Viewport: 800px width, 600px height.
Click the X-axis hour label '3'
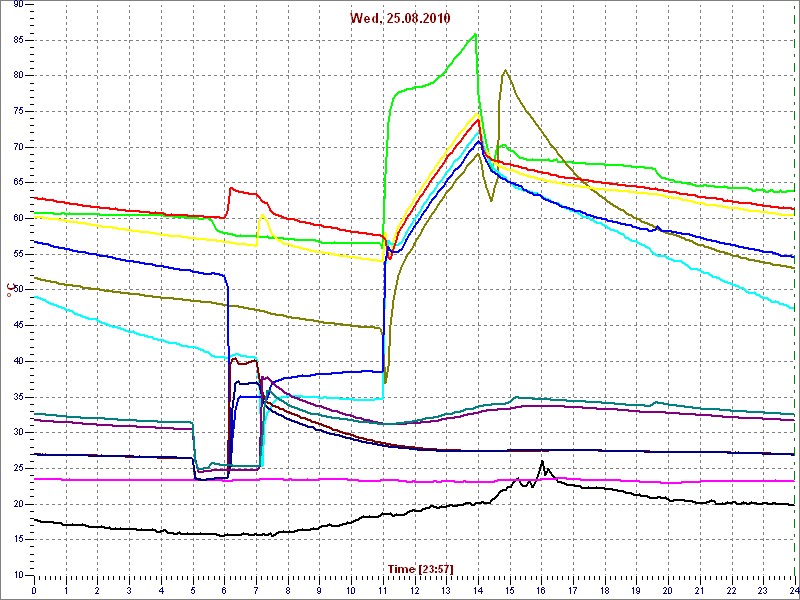tap(129, 589)
